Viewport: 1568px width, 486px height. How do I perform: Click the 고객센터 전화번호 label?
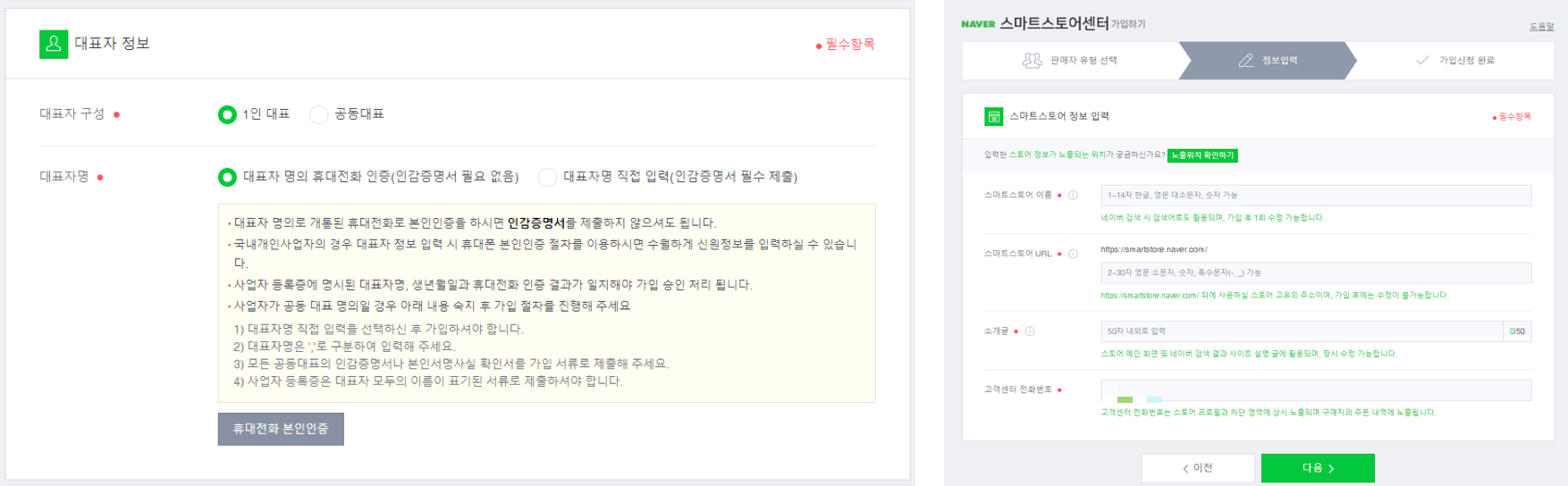click(x=1018, y=390)
